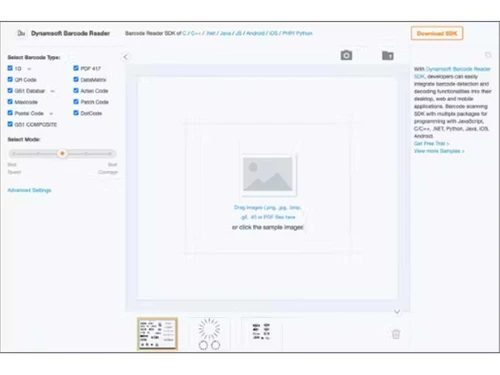Open the View more Samples link
500x375 pixels.
click(x=439, y=151)
